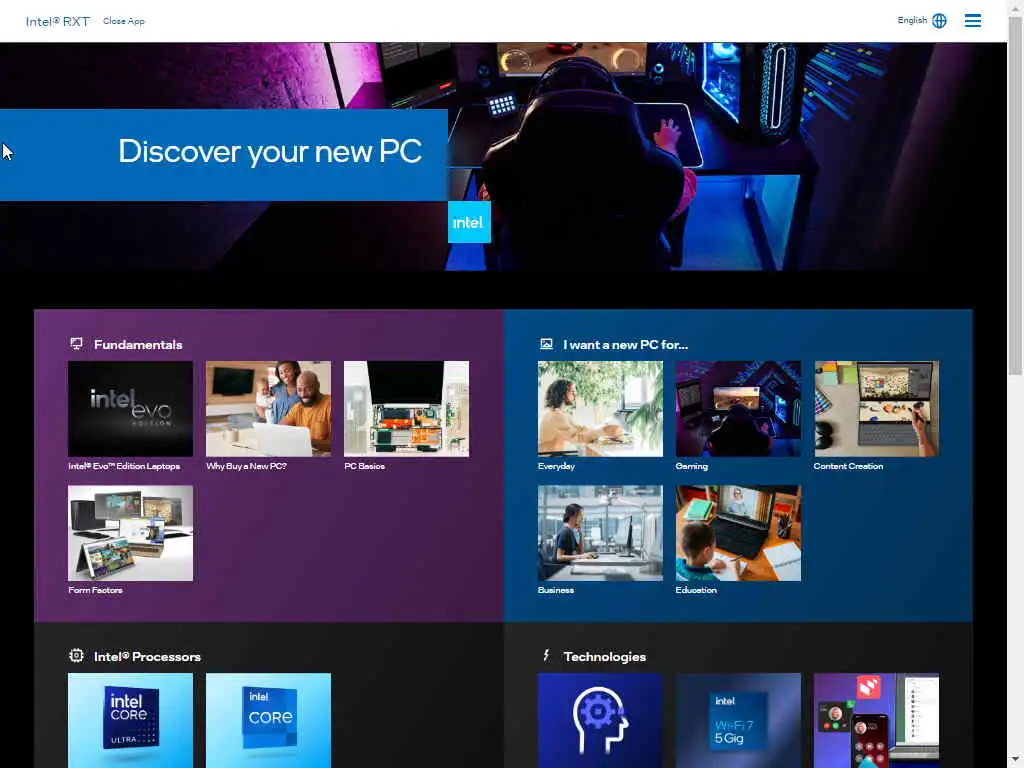Click the vertical scrollbar thumb
The height and width of the screenshot is (768, 1024).
click(x=1015, y=196)
